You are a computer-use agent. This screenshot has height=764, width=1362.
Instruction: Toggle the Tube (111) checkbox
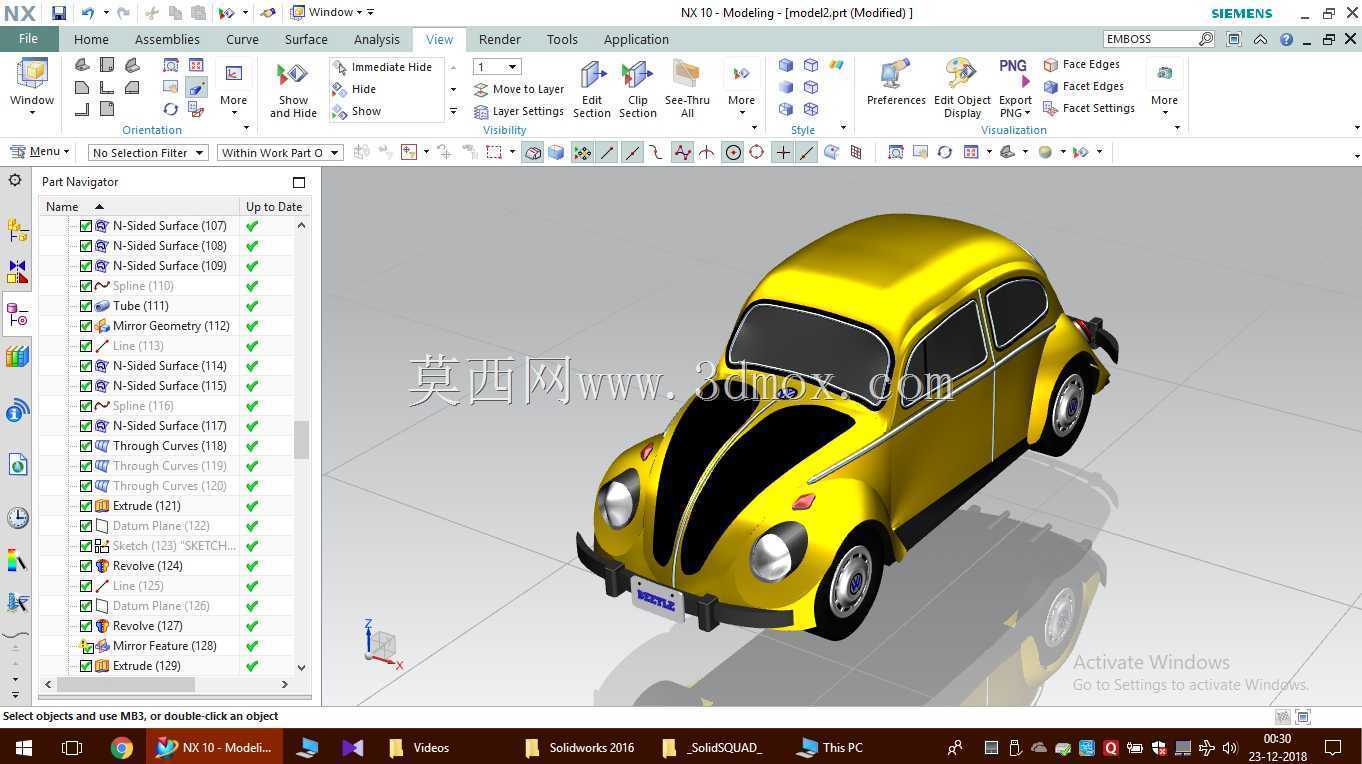tap(86, 306)
